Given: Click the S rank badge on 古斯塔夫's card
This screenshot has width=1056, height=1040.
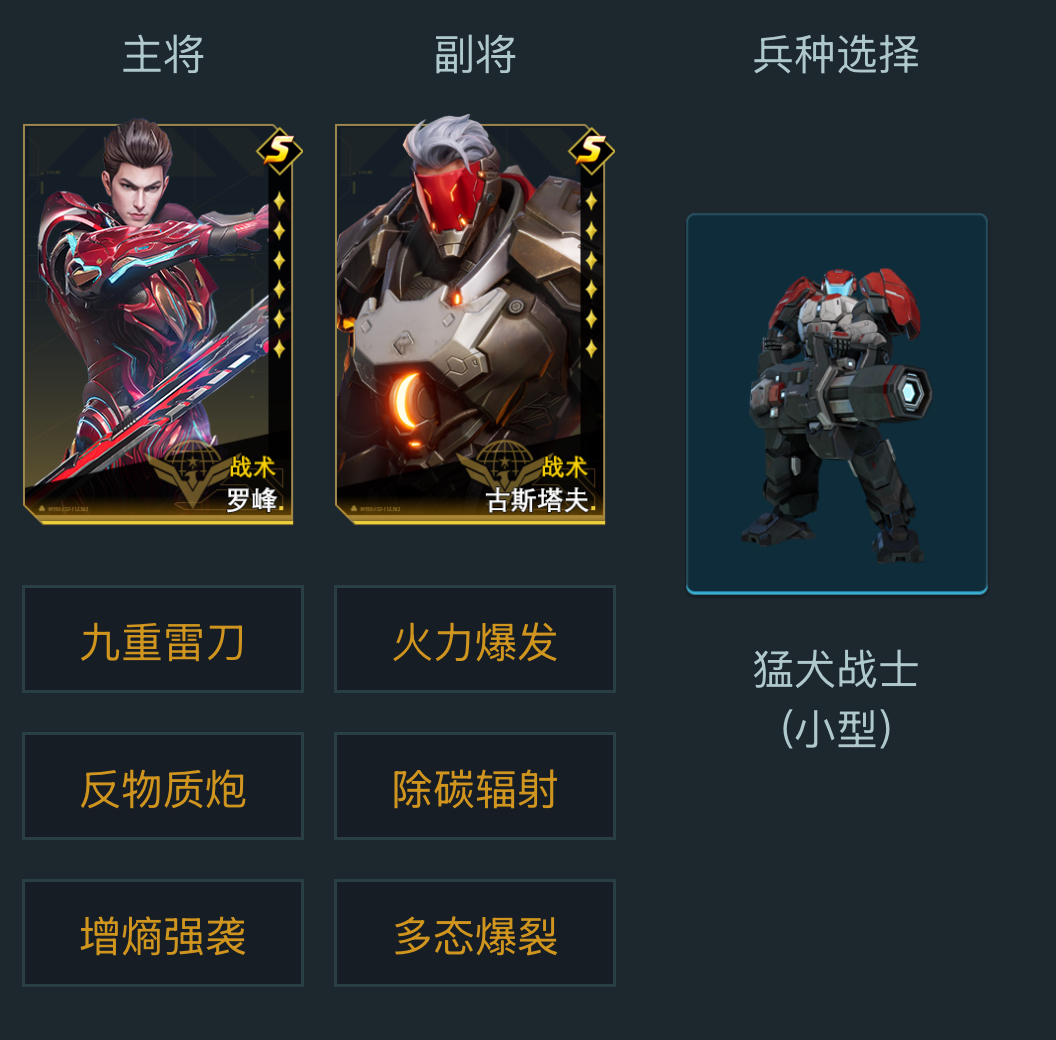Looking at the screenshot, I should (x=591, y=150).
